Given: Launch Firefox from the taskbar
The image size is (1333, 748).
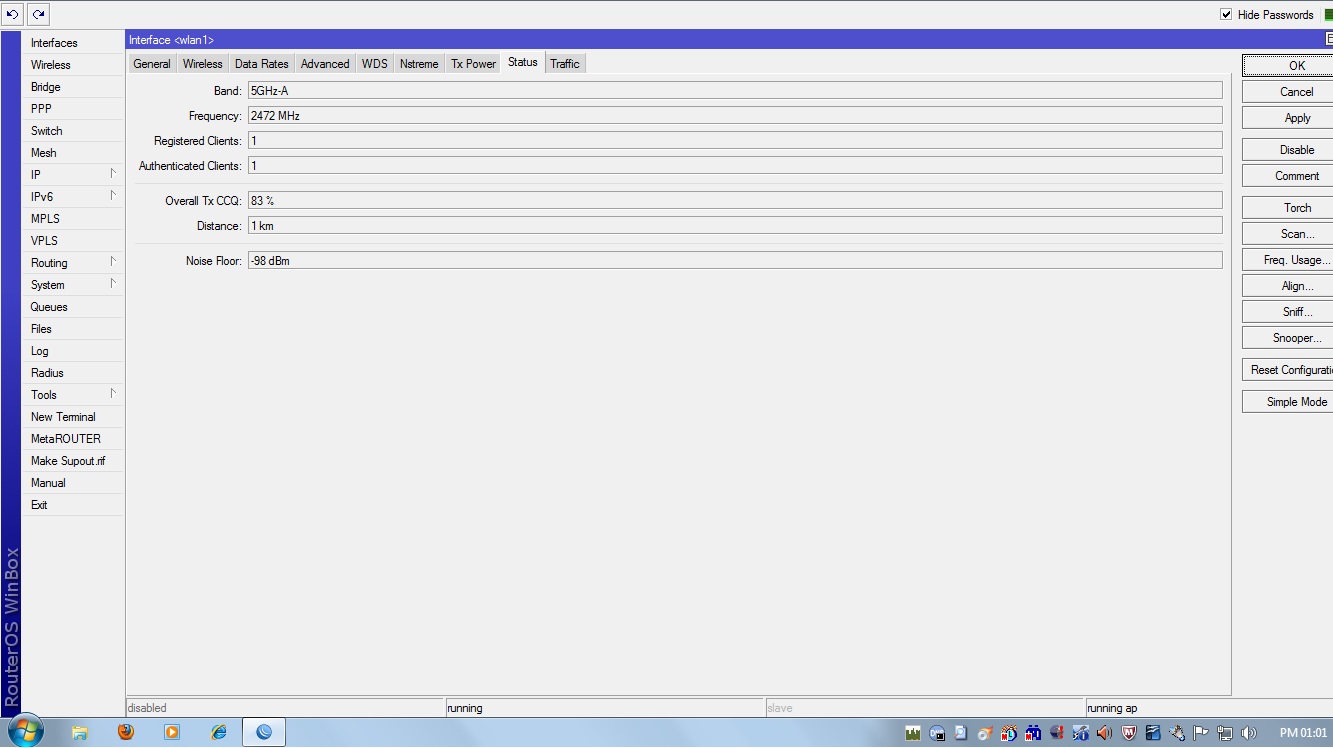Looking at the screenshot, I should pos(125,732).
